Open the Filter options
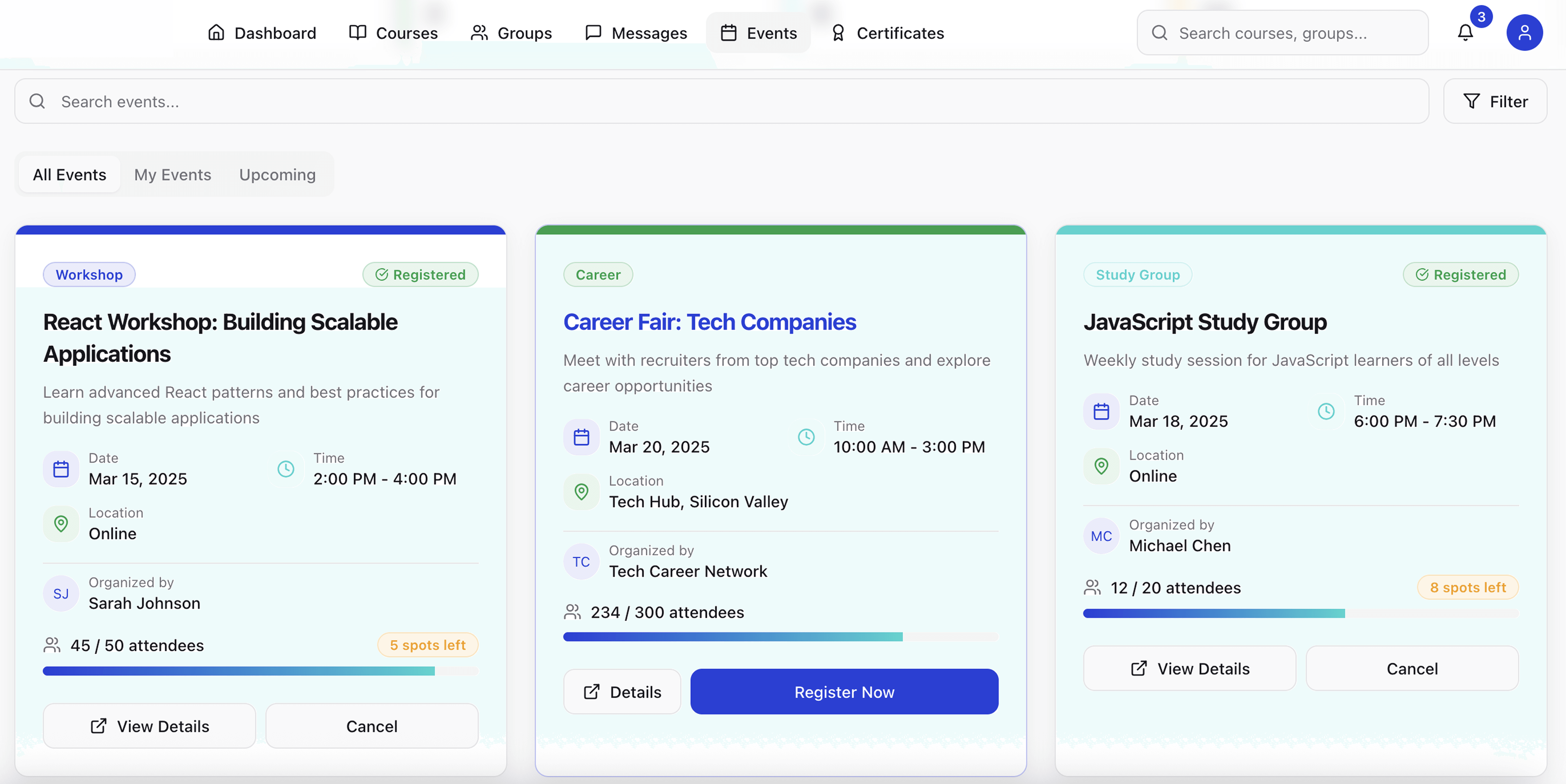1566x784 pixels. tap(1495, 102)
